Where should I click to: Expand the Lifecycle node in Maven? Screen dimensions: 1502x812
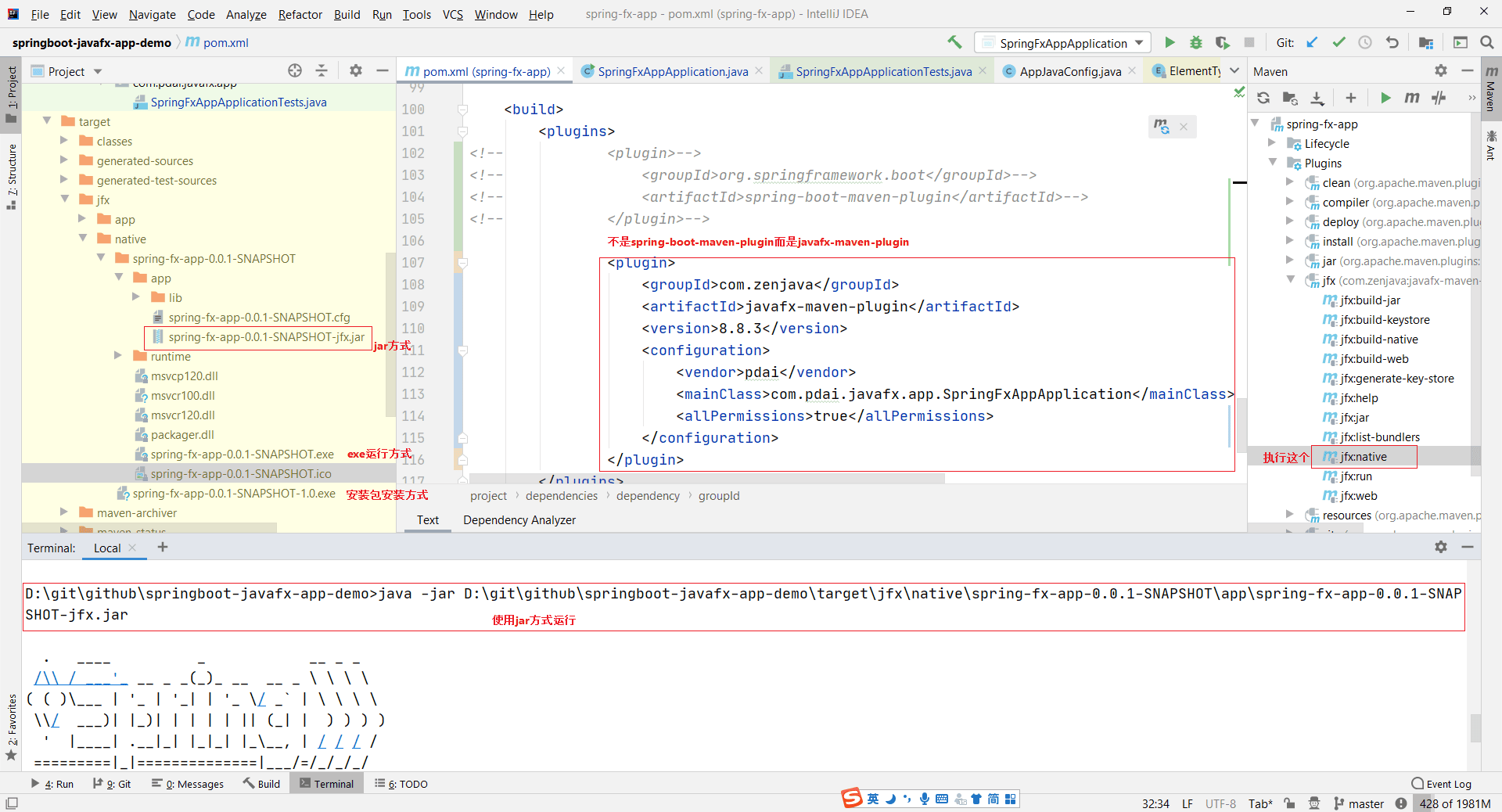point(1272,143)
